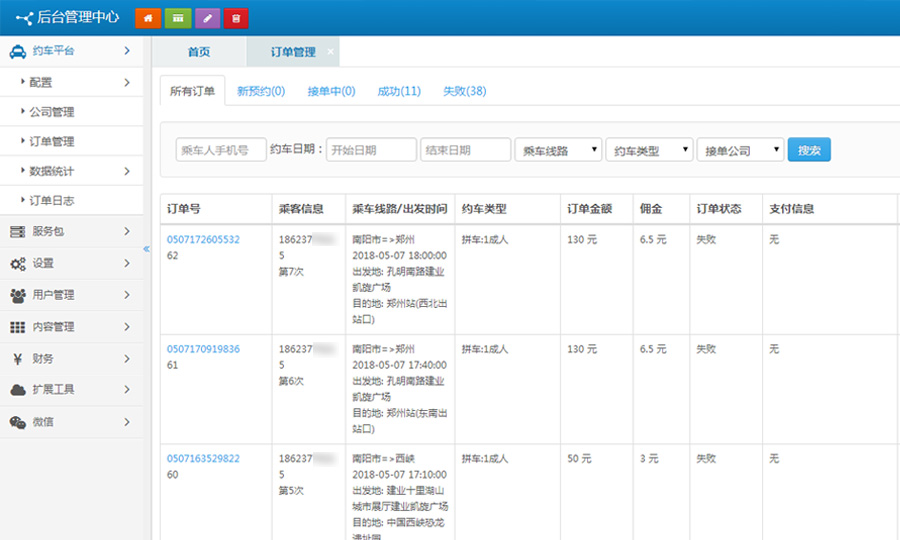This screenshot has width=900, height=540.
Task: Click the 开始日期 date field
Action: [x=370, y=150]
